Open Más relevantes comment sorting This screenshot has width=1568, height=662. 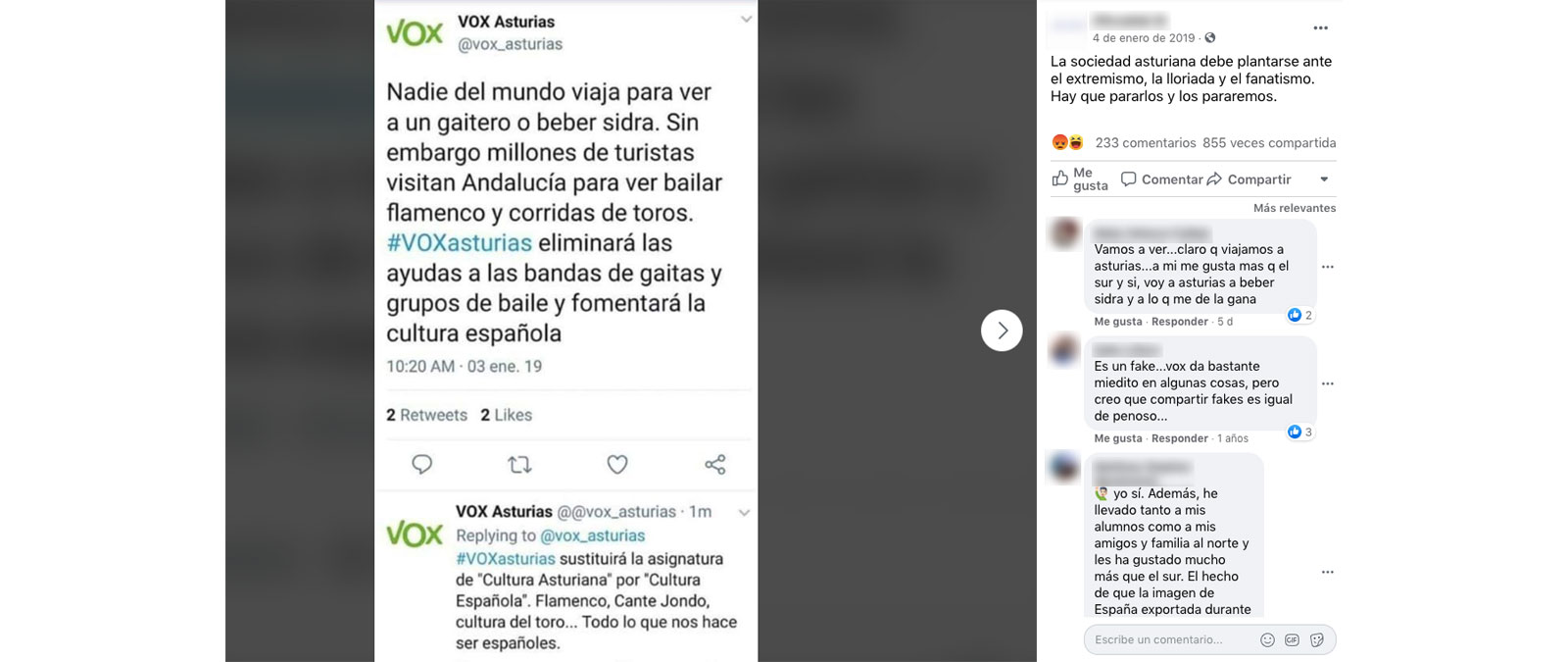tap(1295, 208)
